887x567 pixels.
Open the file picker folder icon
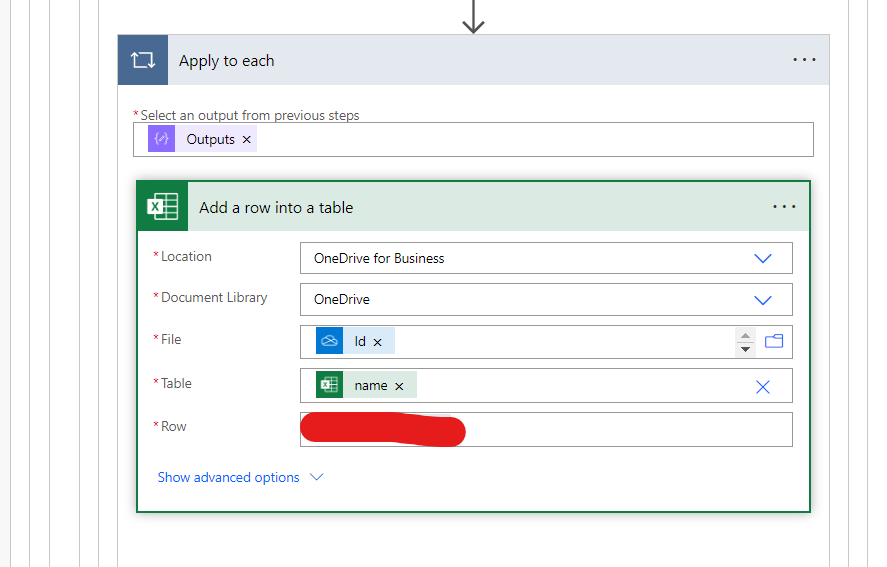point(774,342)
